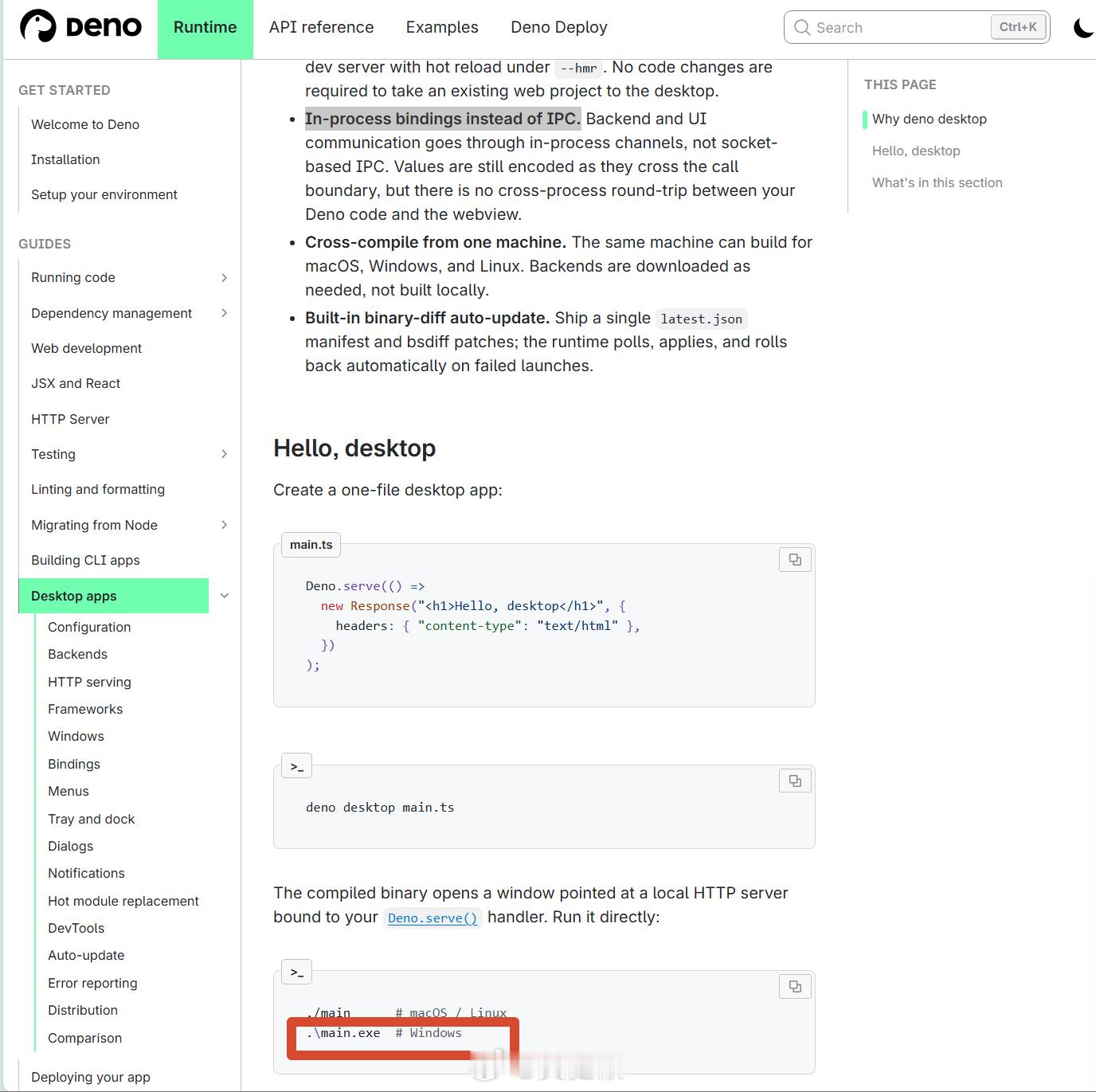Copy the ./main run command block
1096x1092 pixels.
pos(795,987)
